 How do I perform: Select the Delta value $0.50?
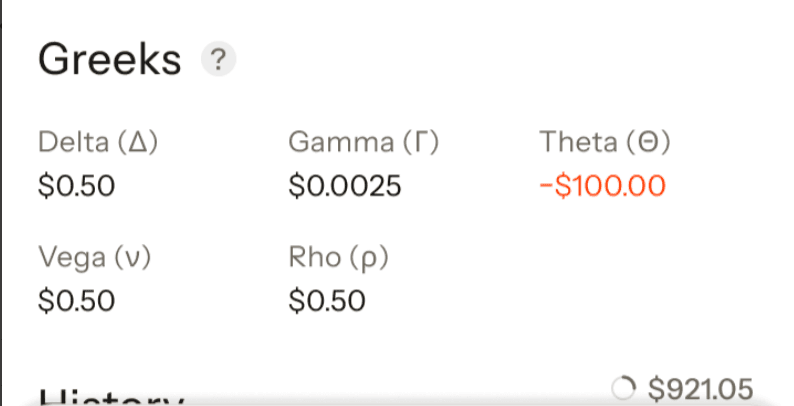76,186
